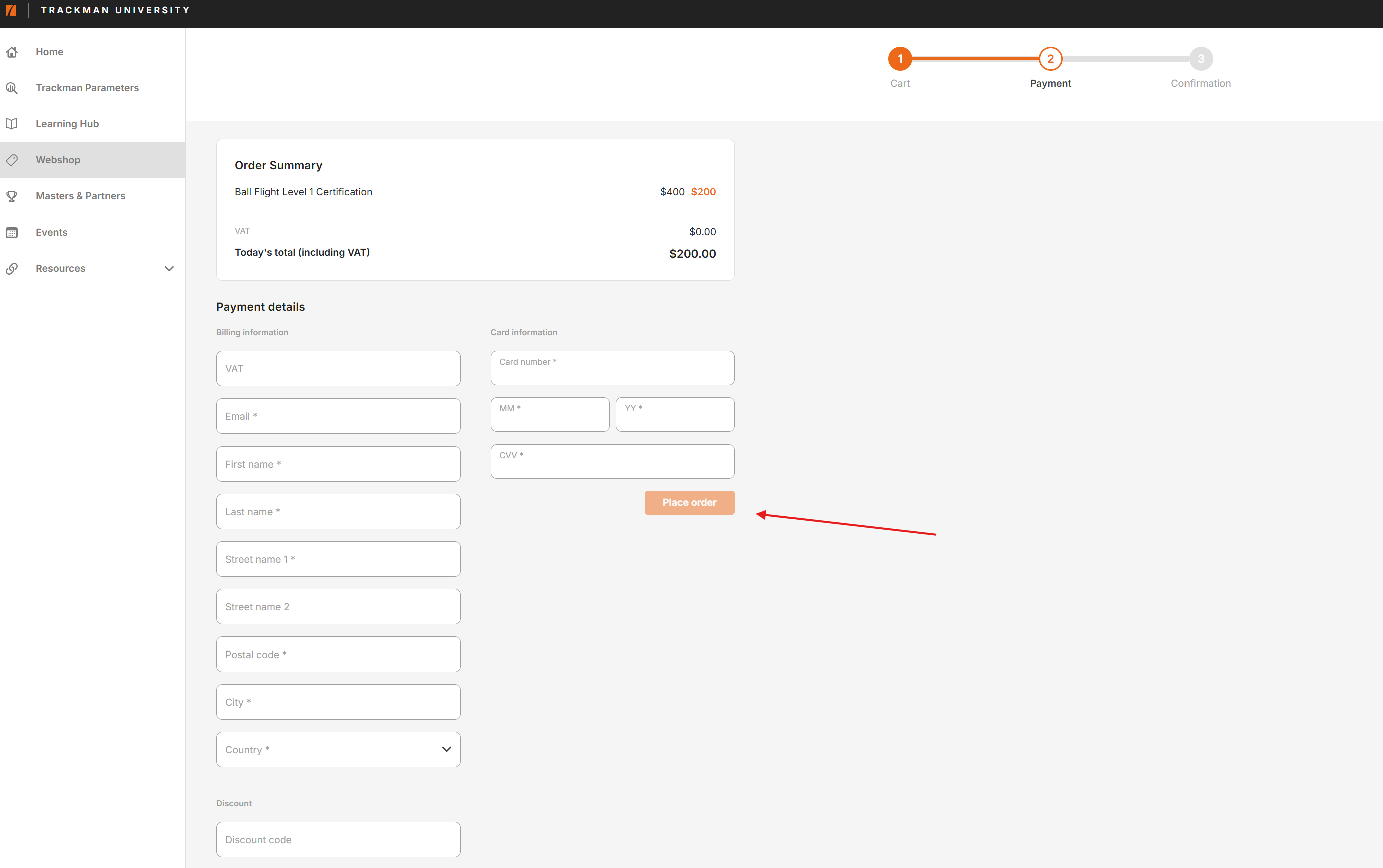Focus the VAT billing input field

pos(338,368)
